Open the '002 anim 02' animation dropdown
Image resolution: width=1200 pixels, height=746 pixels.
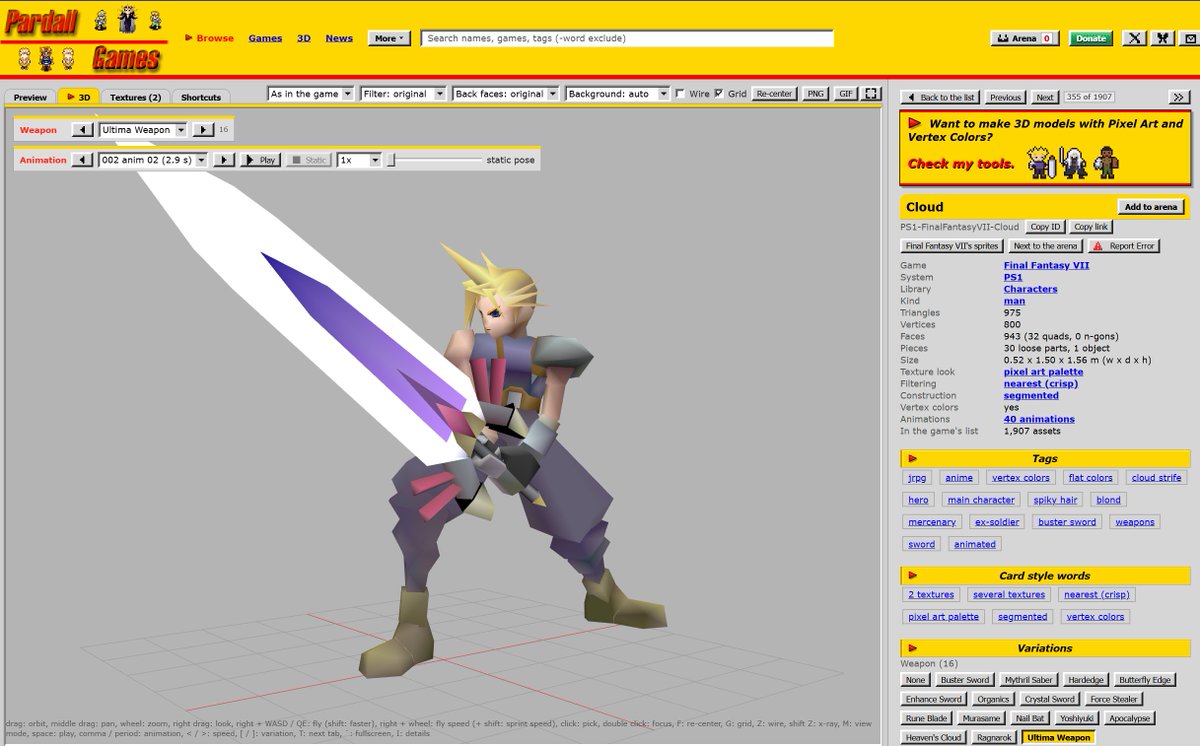(x=153, y=160)
